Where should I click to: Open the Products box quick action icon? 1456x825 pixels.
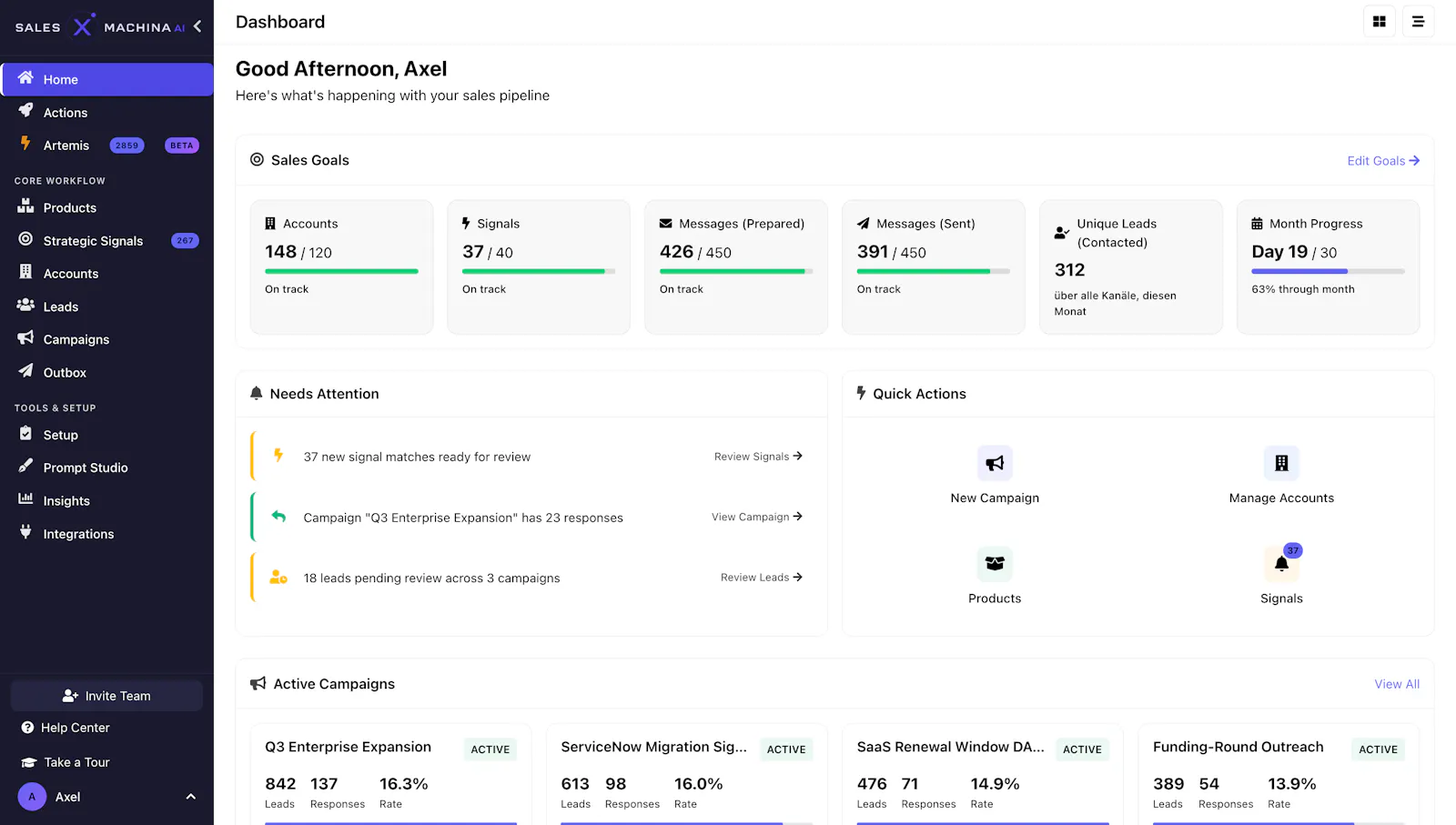(x=995, y=564)
